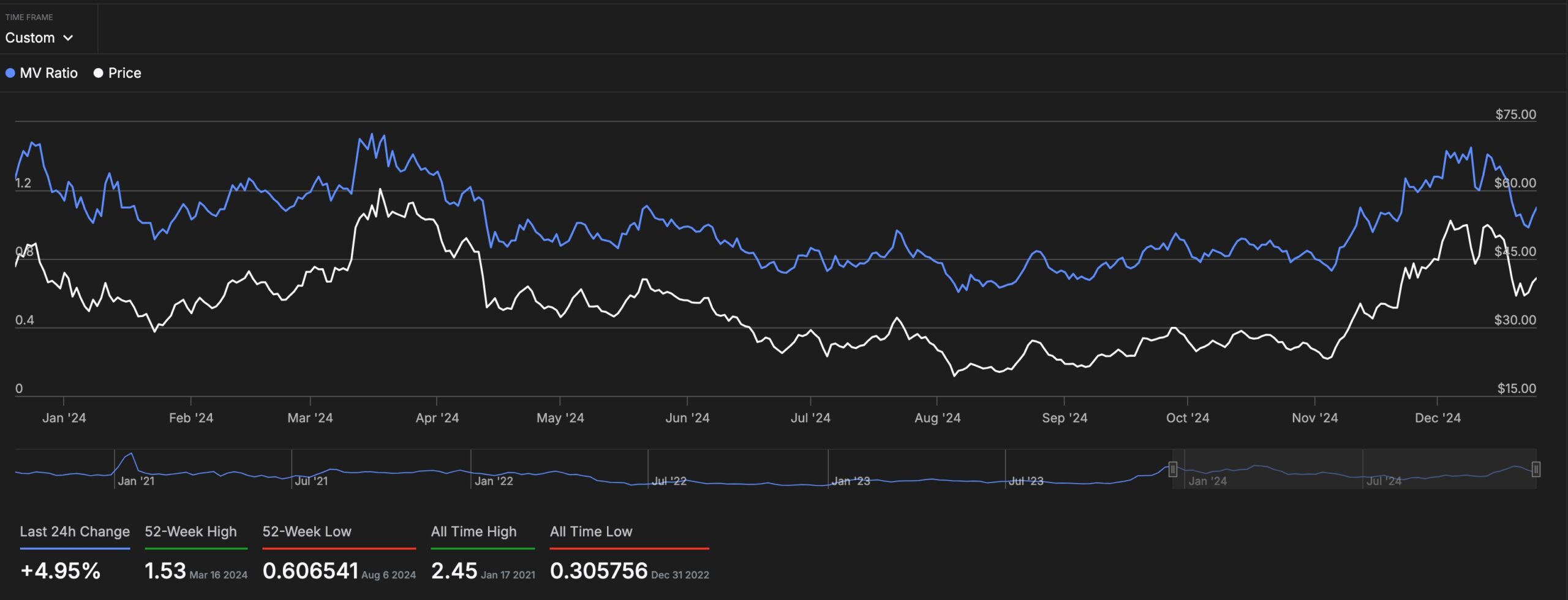Click the 1.53 high value

pyautogui.click(x=165, y=571)
